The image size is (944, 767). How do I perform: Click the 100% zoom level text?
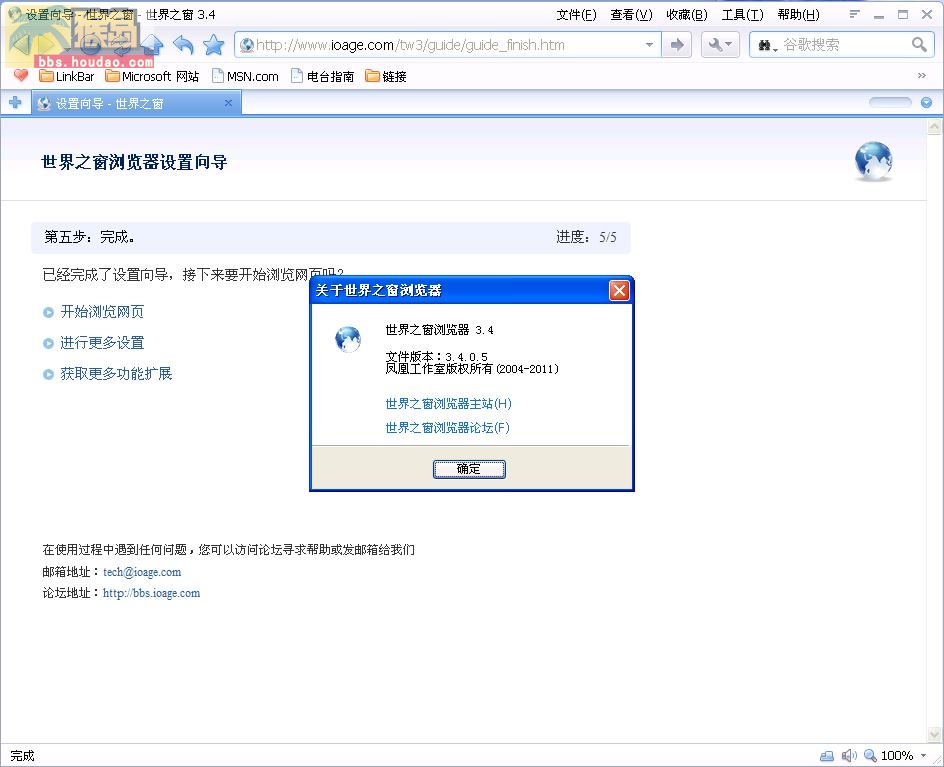pos(897,756)
